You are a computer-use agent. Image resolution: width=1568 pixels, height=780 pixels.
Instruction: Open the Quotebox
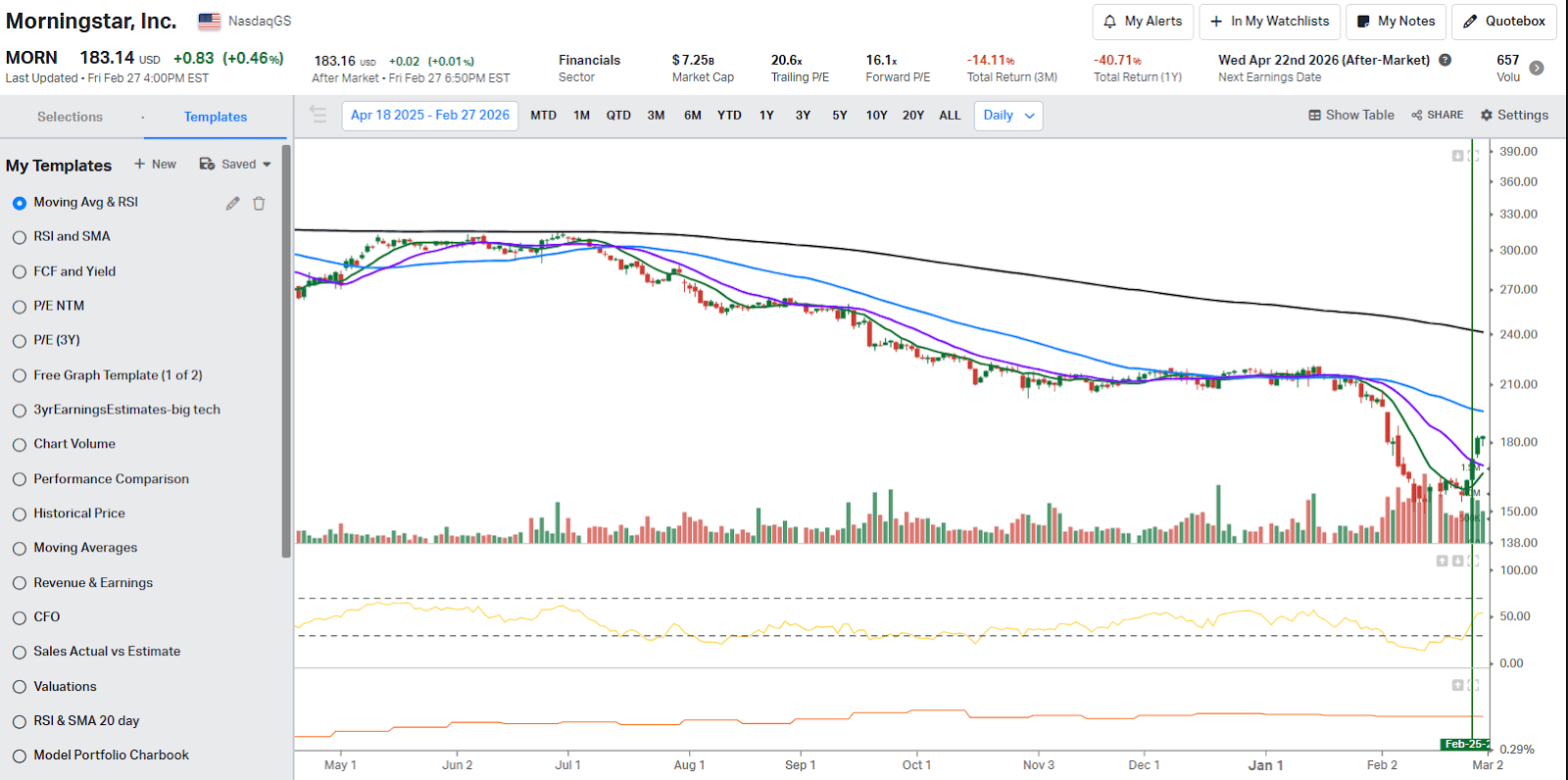(x=1504, y=22)
